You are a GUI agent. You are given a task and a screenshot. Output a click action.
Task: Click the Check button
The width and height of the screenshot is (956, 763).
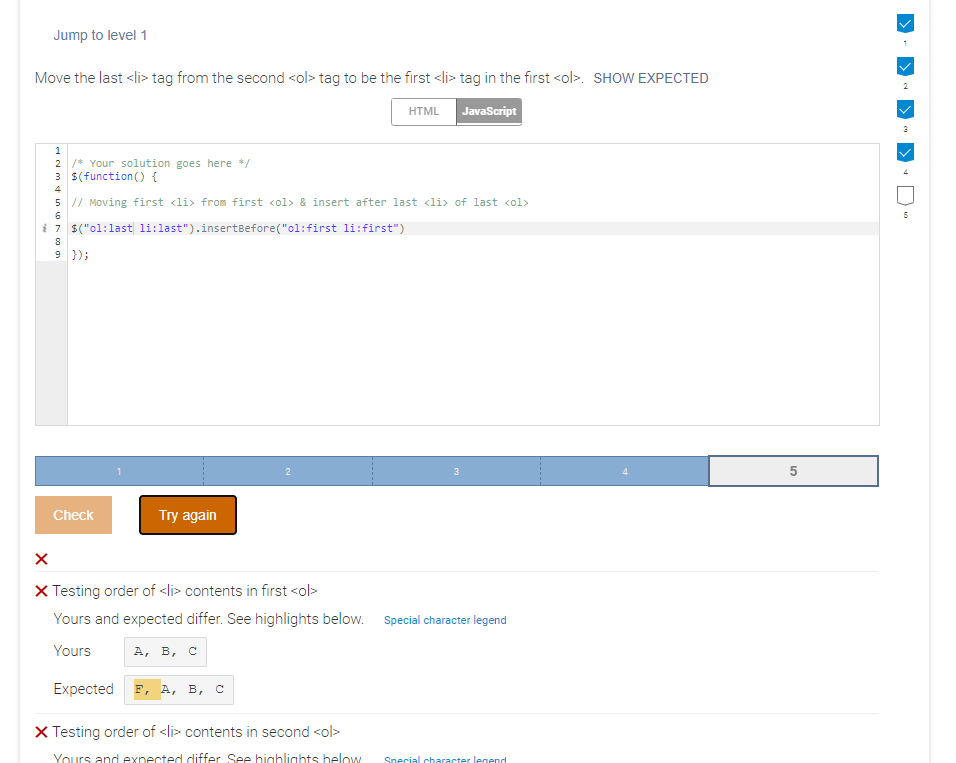[73, 515]
